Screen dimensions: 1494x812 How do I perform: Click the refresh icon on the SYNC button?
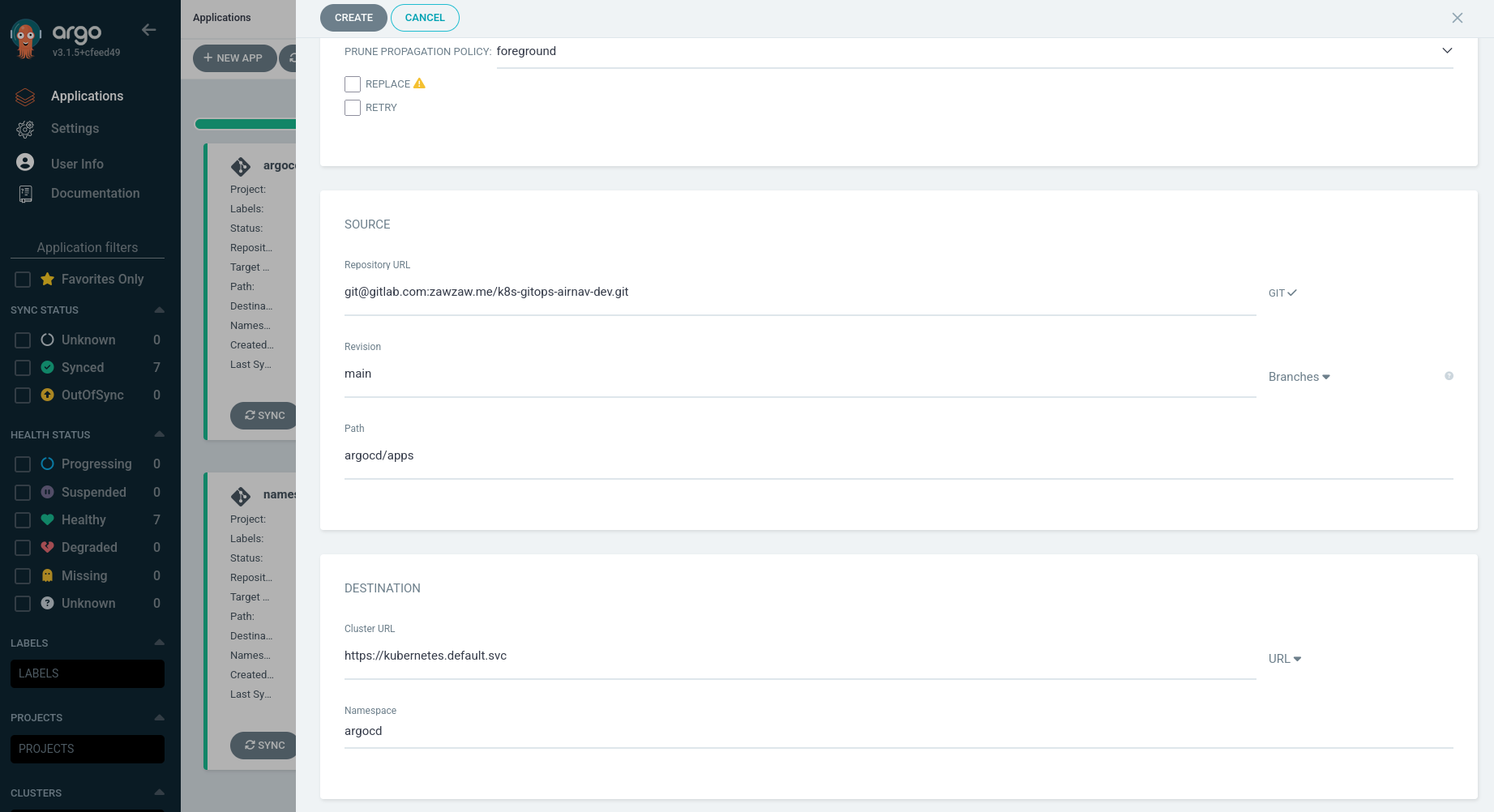pyautogui.click(x=250, y=415)
